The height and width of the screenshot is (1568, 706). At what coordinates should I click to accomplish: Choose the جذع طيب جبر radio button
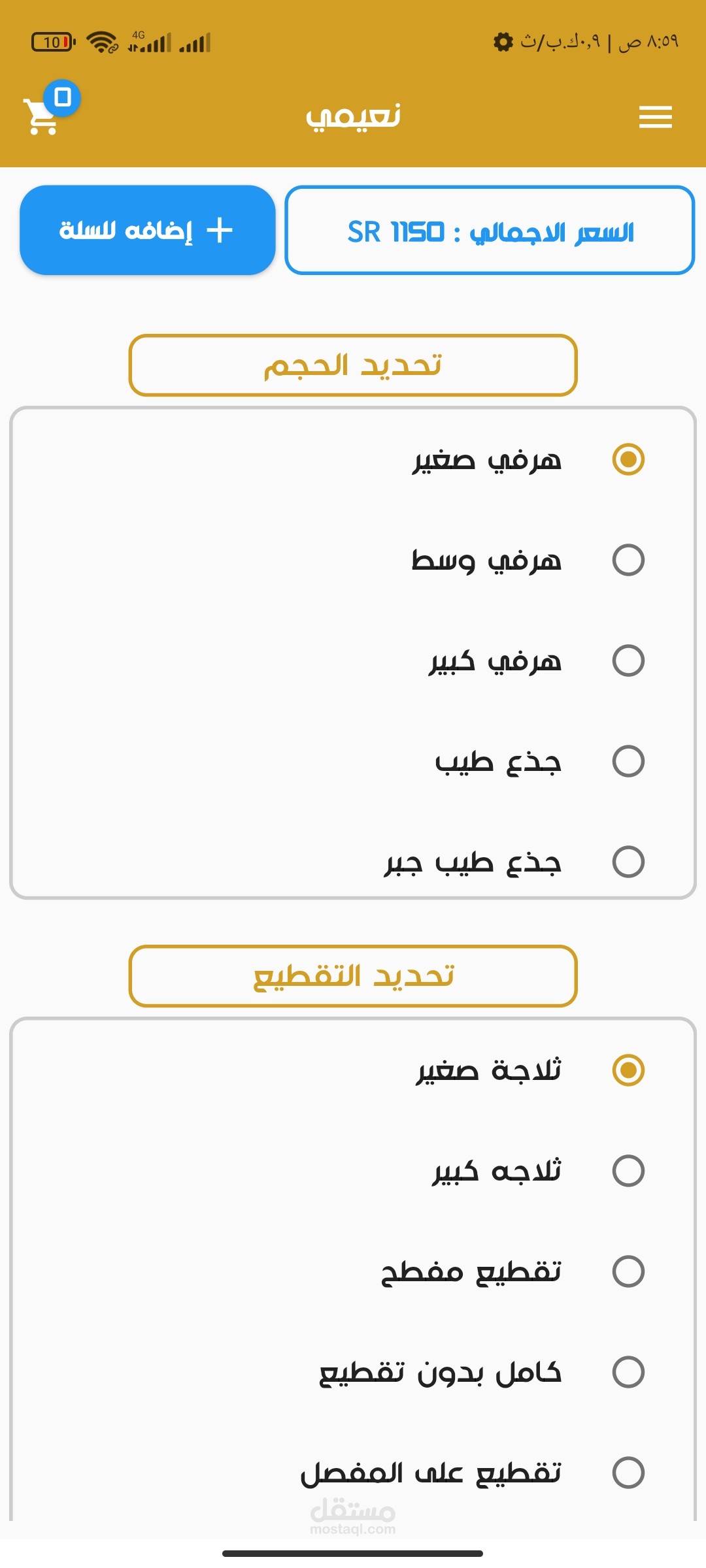628,862
